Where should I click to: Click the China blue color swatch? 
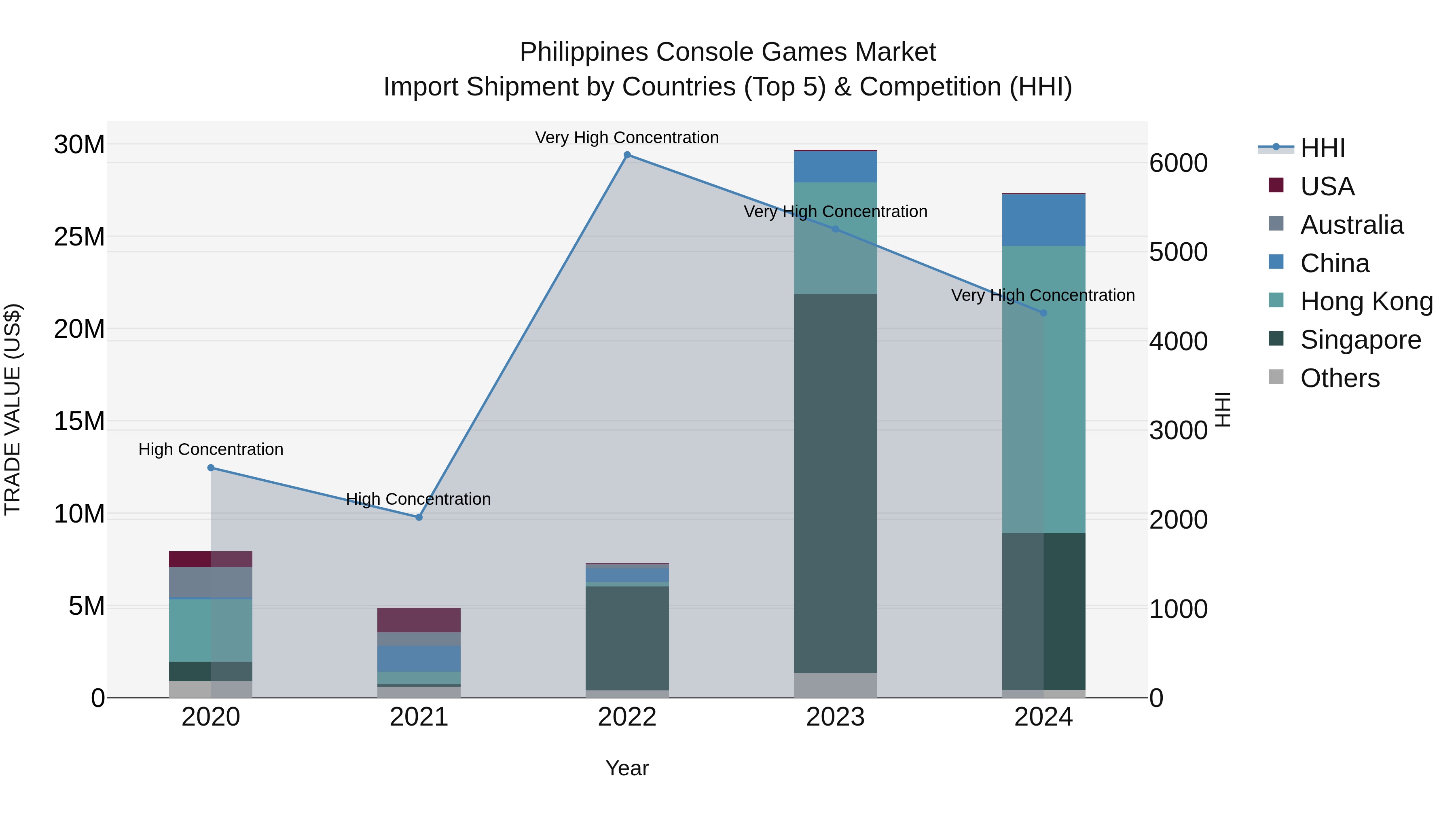click(x=1276, y=262)
